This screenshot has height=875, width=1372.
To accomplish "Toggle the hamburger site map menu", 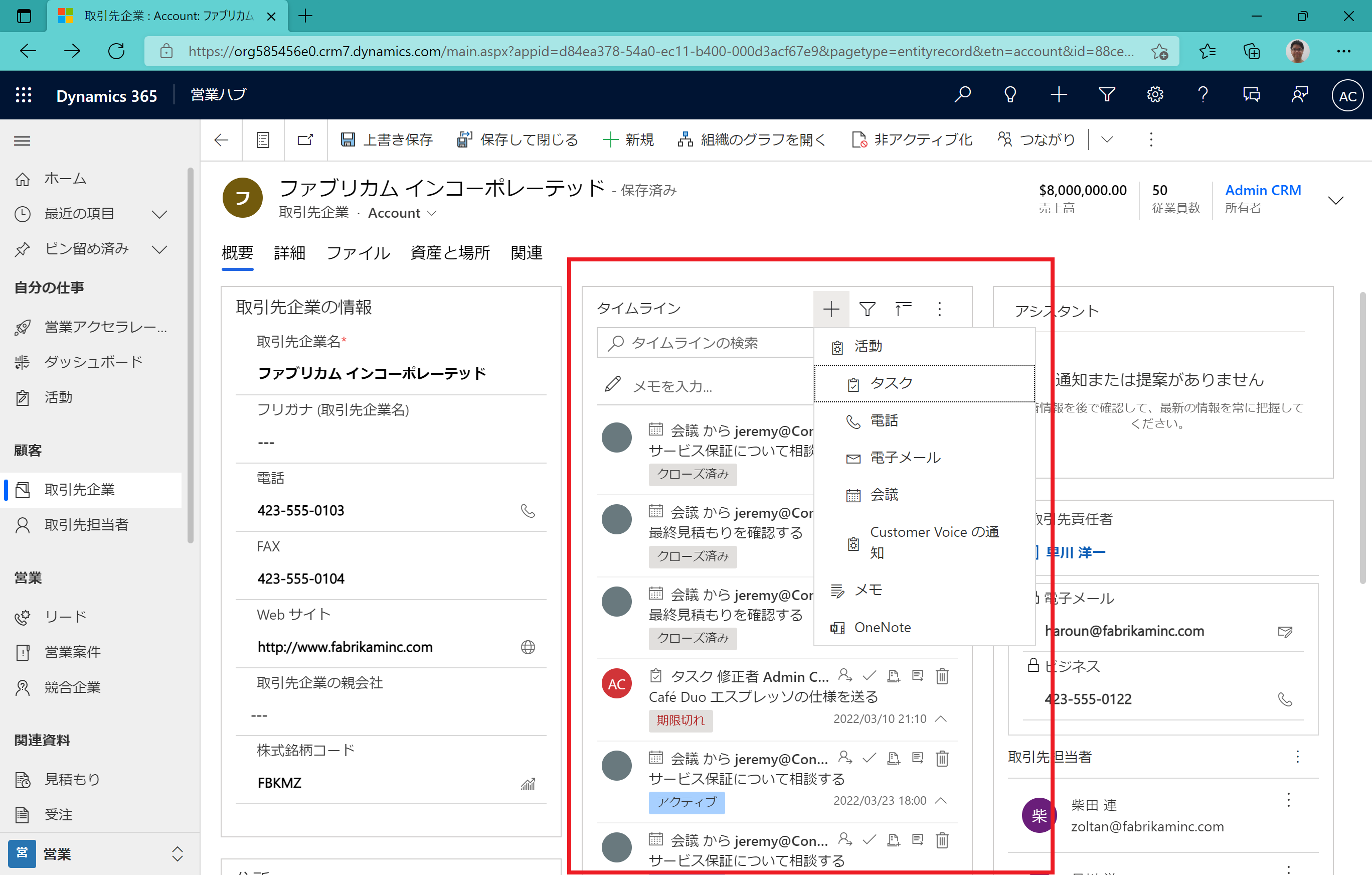I will click(x=22, y=141).
